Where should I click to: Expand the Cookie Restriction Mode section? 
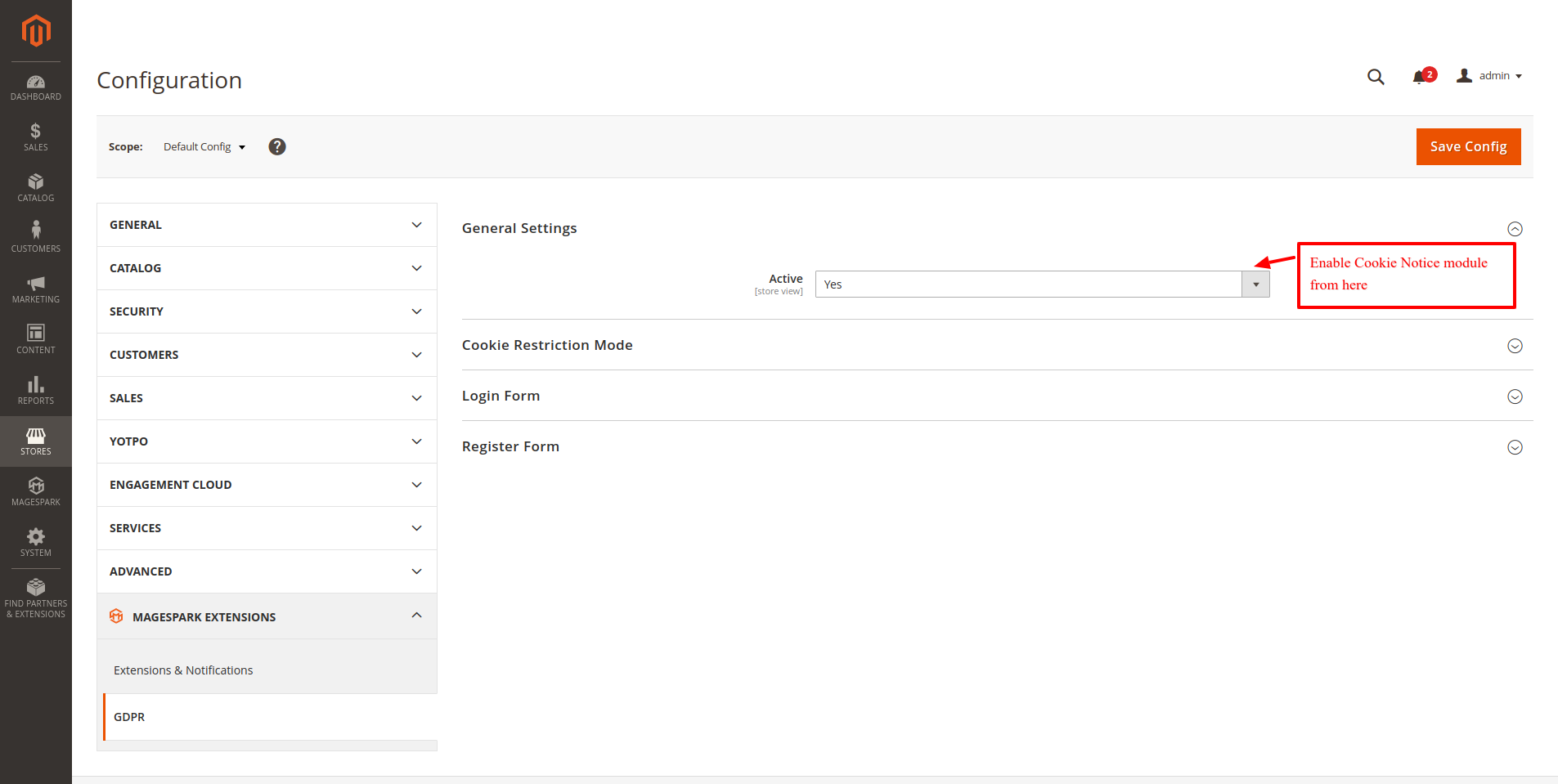click(1515, 346)
